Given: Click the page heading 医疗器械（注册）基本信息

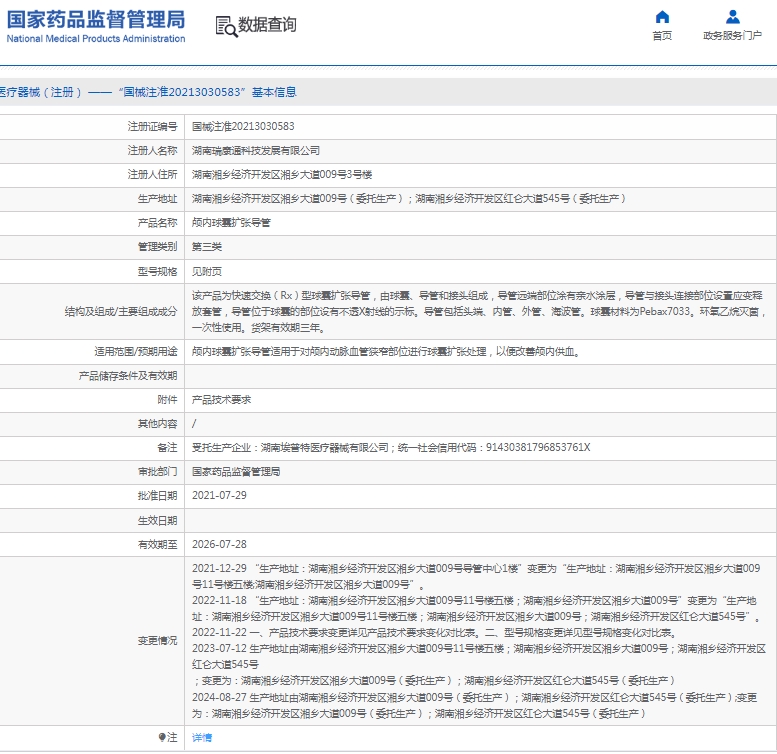Looking at the screenshot, I should tap(148, 92).
